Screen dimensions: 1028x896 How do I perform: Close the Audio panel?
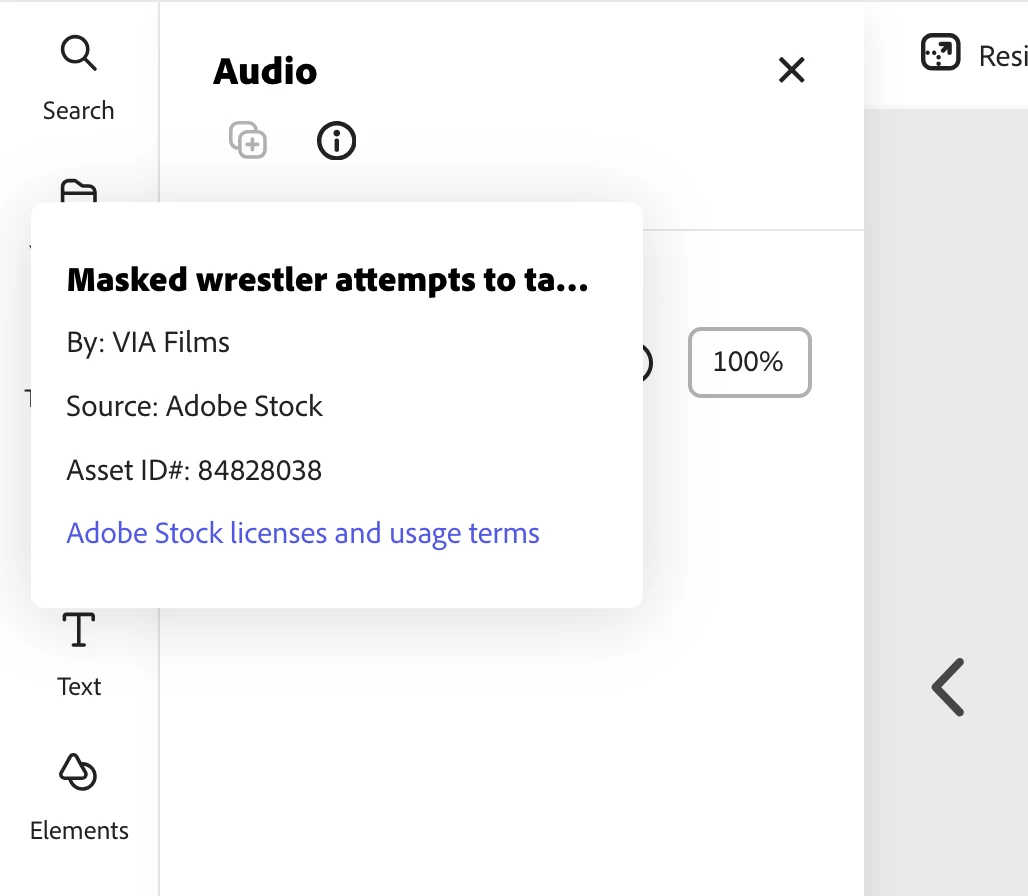(x=791, y=70)
